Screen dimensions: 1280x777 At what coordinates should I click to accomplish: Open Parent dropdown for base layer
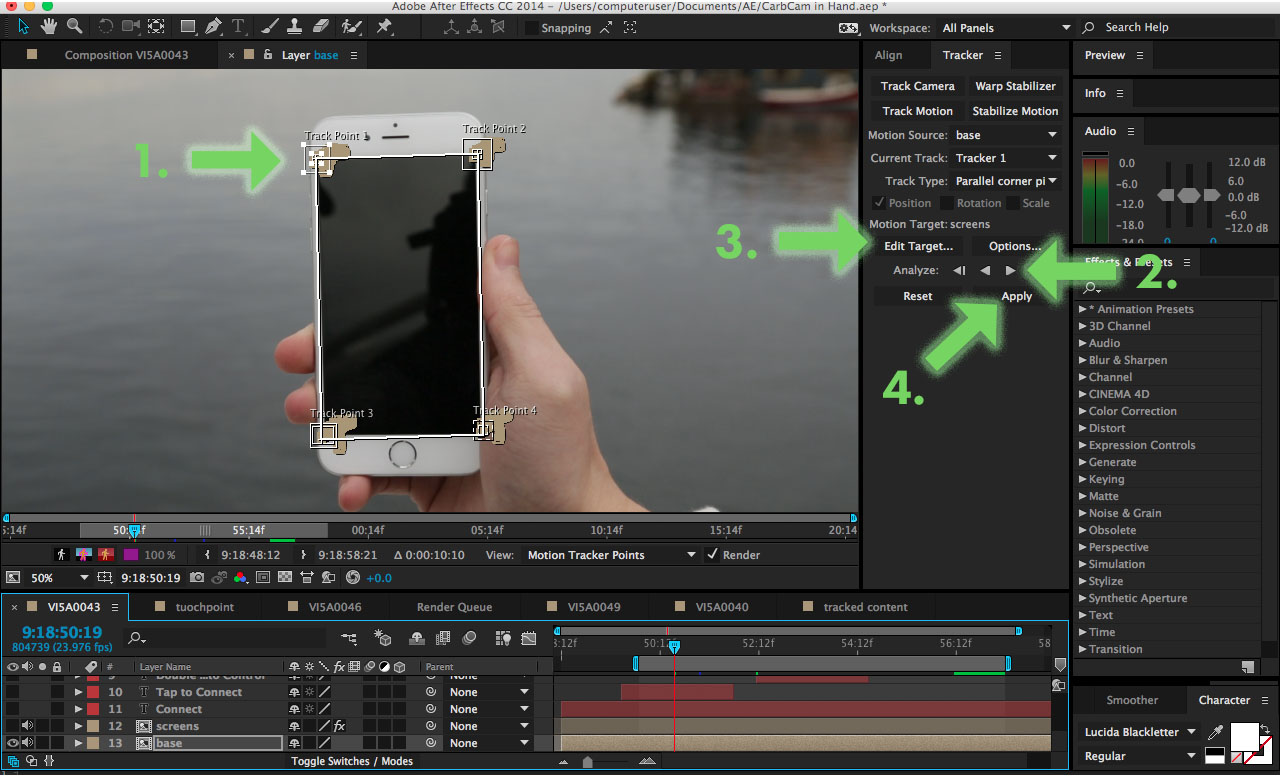pos(488,743)
